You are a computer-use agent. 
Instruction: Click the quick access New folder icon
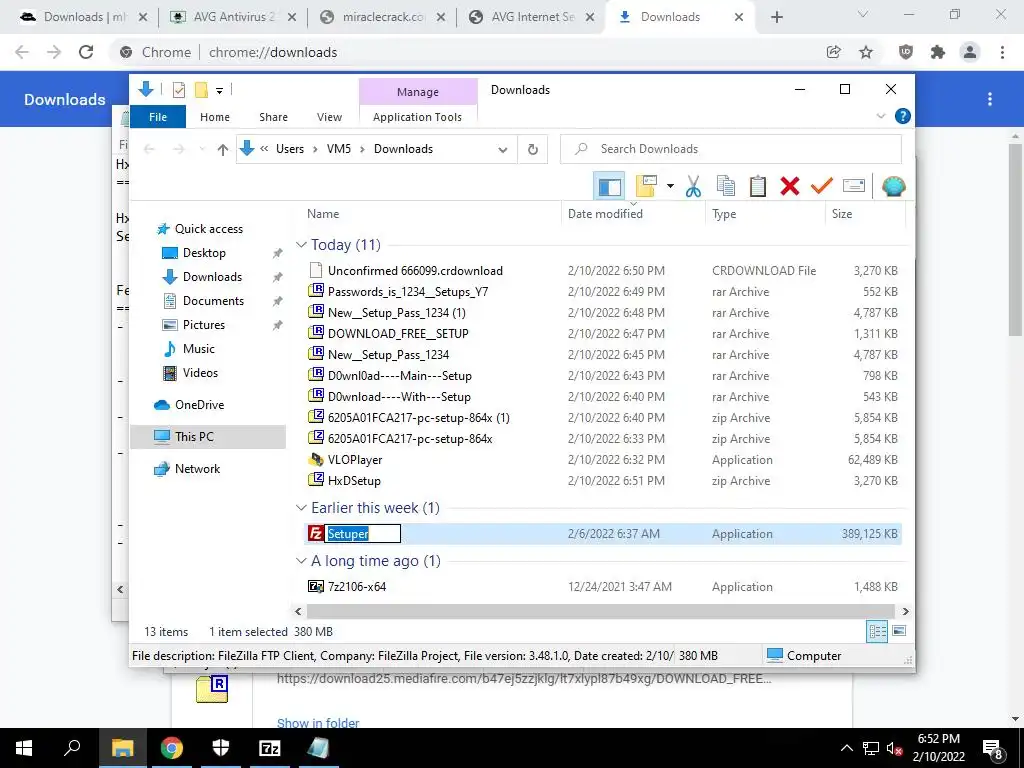point(201,90)
